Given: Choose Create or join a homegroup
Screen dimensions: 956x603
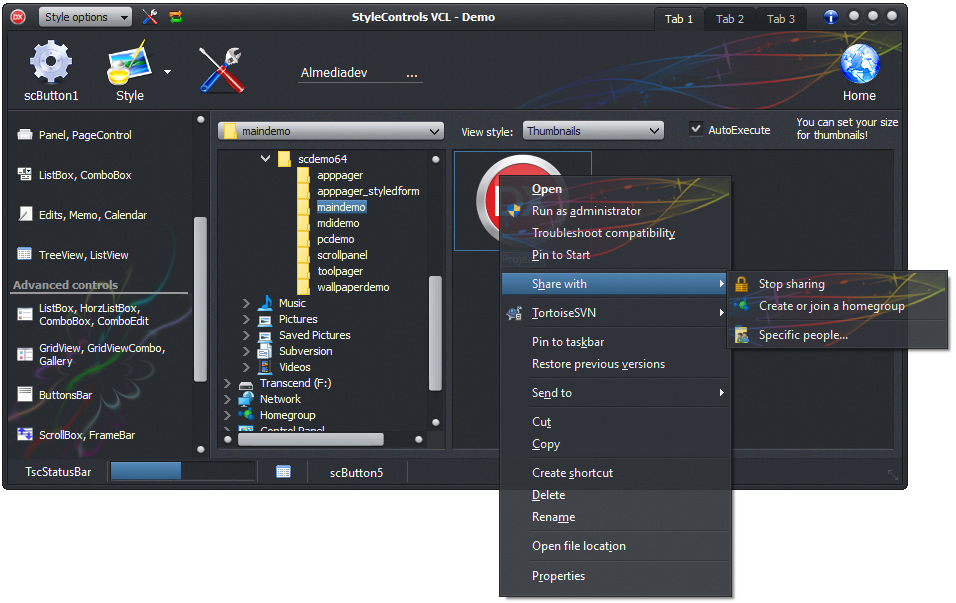Looking at the screenshot, I should [838, 306].
